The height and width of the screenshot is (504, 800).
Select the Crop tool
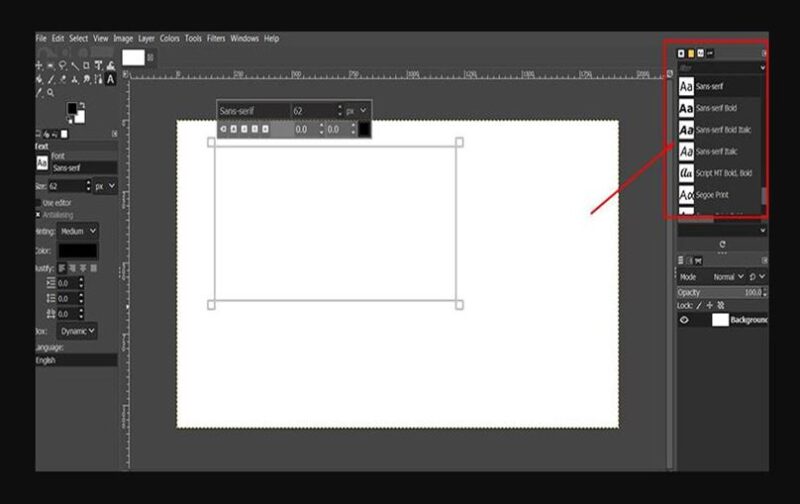[86, 65]
